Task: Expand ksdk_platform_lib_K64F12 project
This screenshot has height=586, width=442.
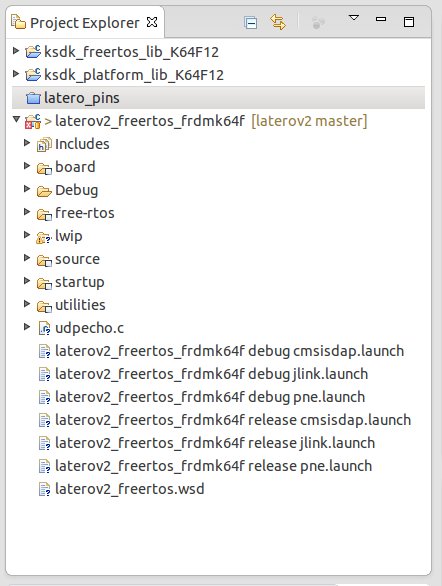Action: point(16,74)
